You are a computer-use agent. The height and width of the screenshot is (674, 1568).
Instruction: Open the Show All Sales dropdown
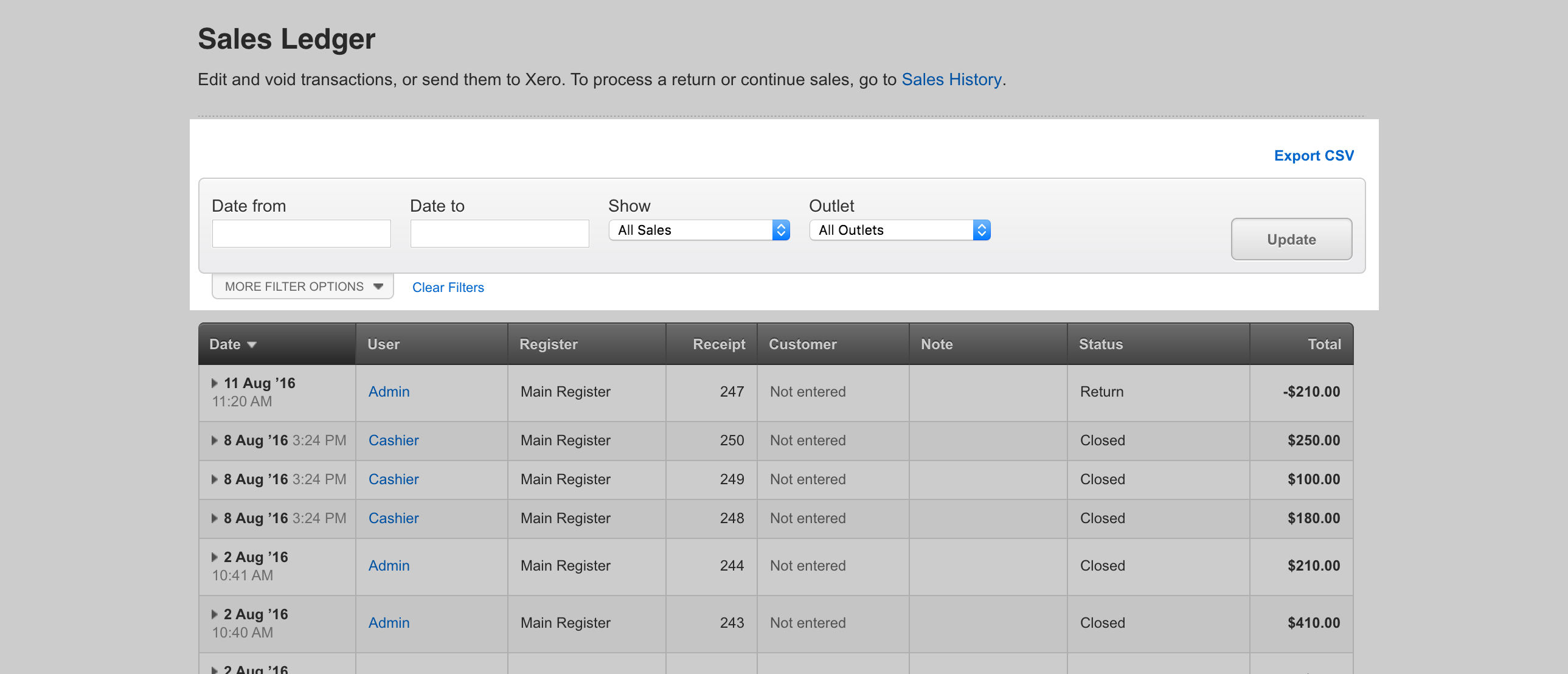(x=699, y=230)
